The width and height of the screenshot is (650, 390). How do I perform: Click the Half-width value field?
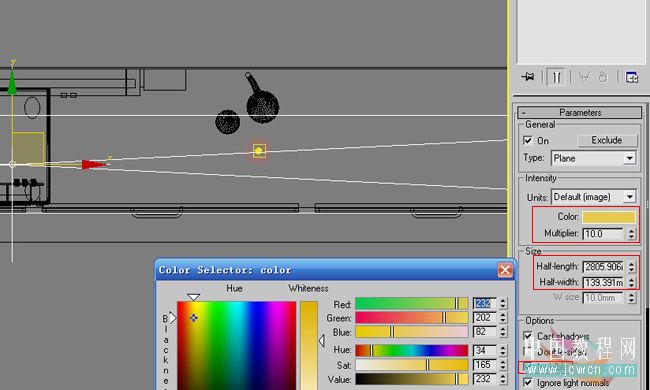coord(603,282)
